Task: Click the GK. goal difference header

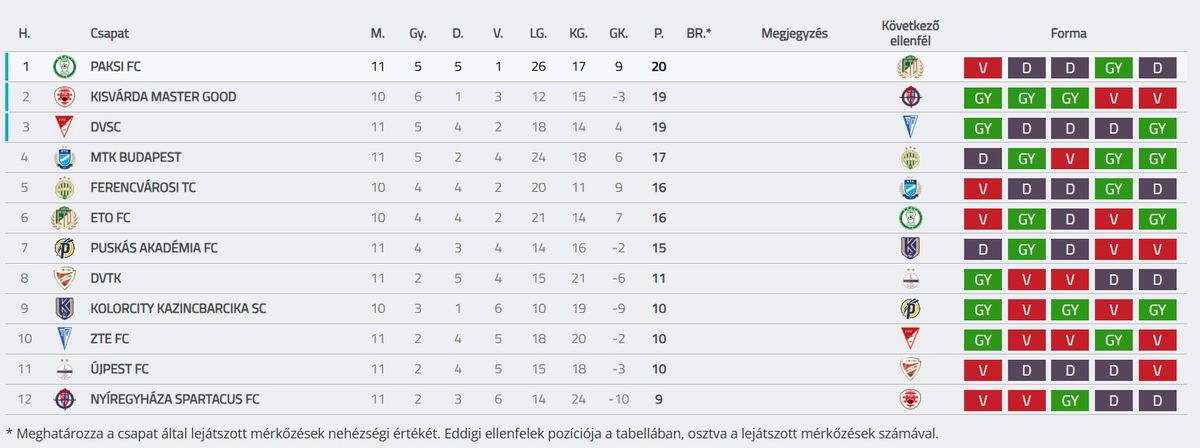Action: click(x=619, y=33)
